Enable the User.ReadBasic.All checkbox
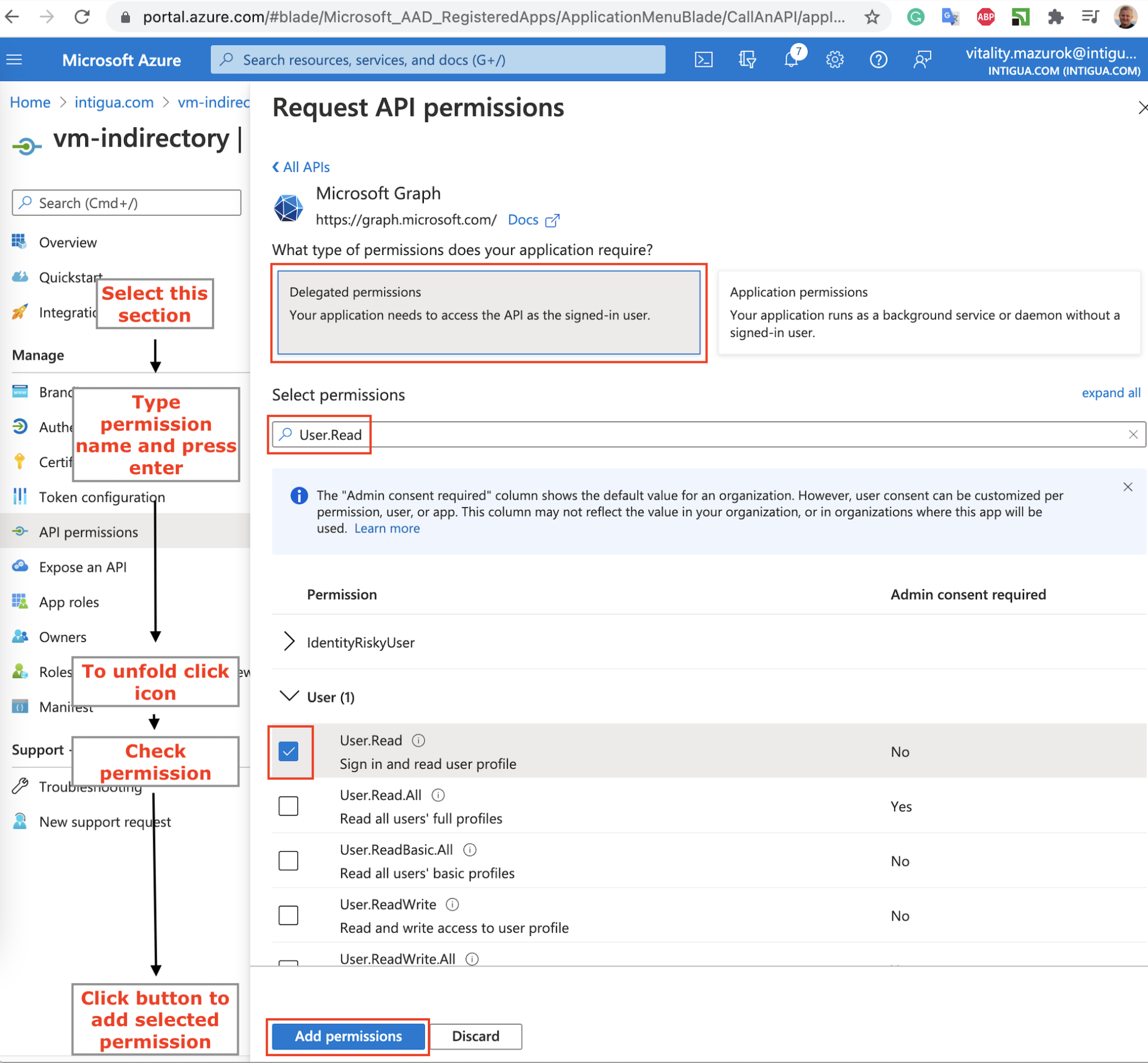 pos(288,860)
